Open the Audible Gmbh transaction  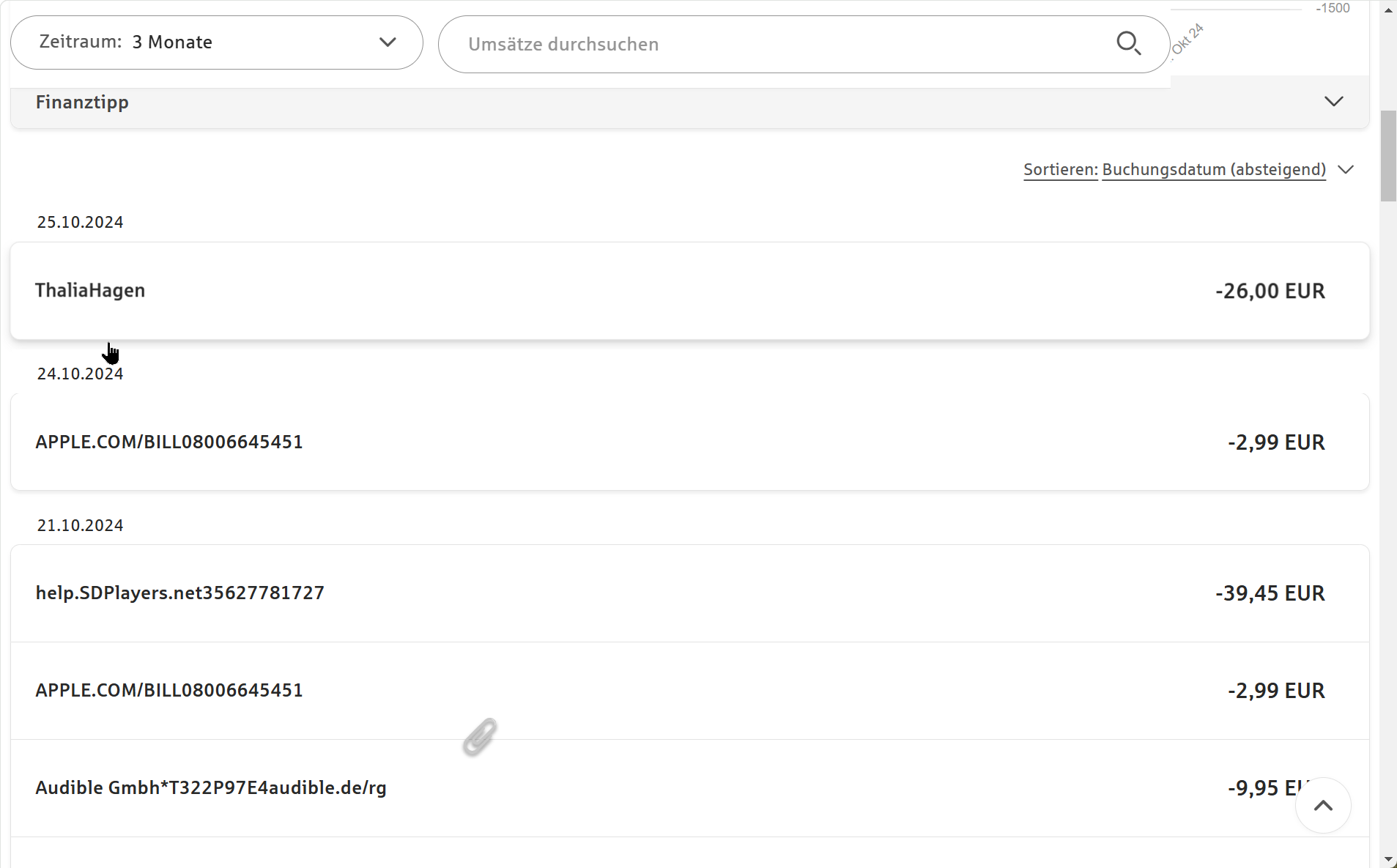point(689,788)
